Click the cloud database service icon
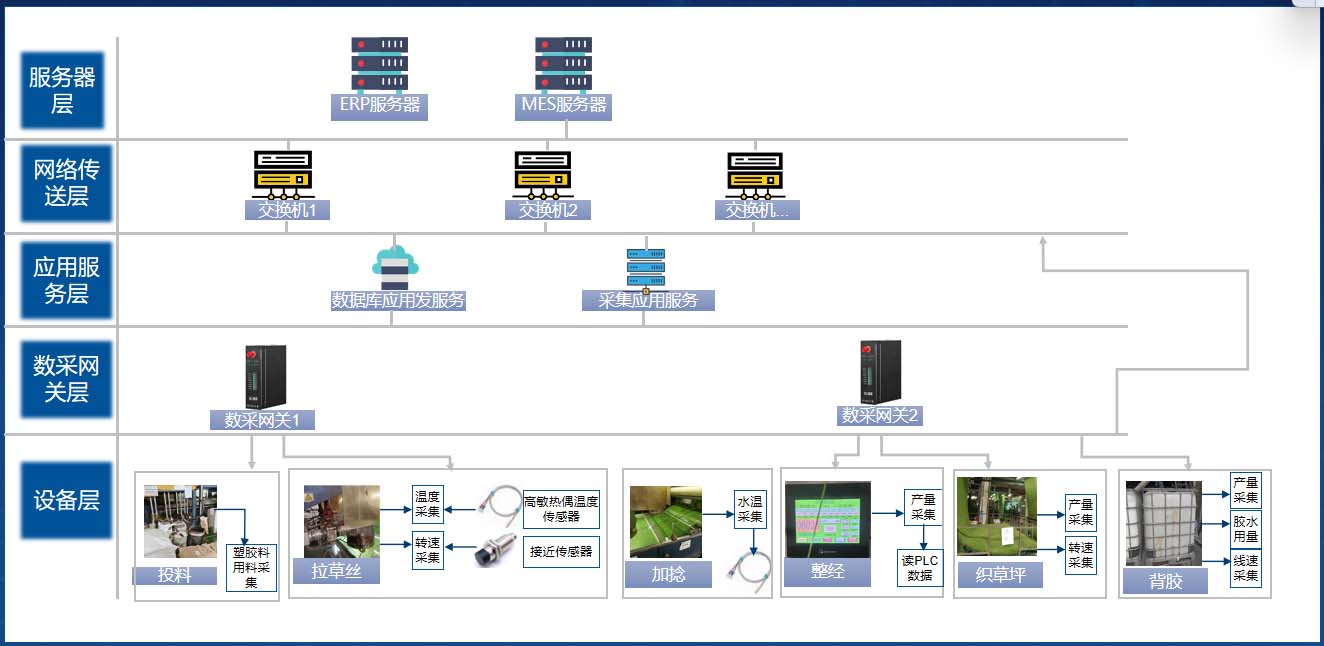The height and width of the screenshot is (646, 1324). click(x=395, y=266)
